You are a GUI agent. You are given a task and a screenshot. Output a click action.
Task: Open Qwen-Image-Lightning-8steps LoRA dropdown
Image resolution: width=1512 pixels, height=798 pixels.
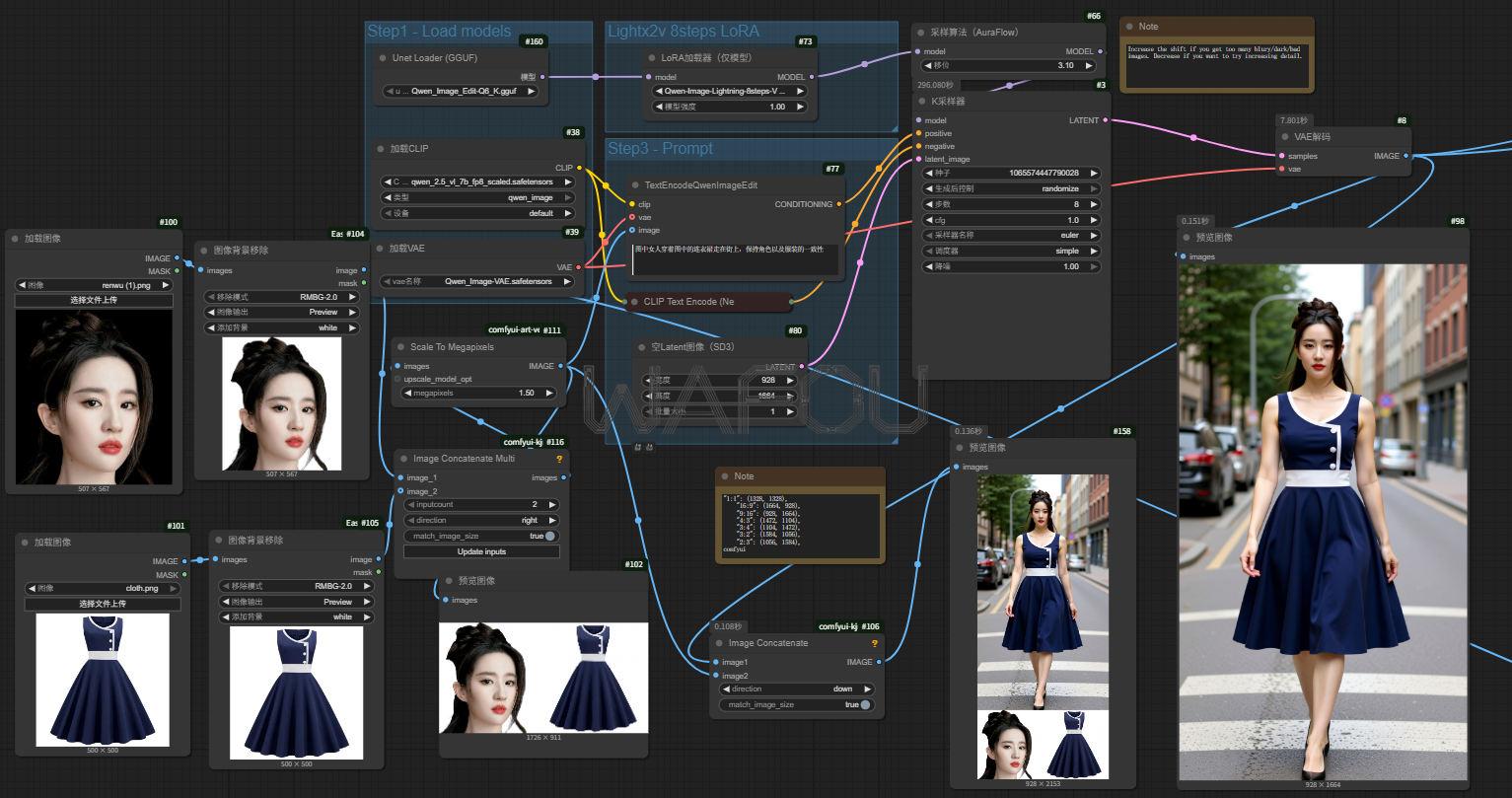[730, 91]
